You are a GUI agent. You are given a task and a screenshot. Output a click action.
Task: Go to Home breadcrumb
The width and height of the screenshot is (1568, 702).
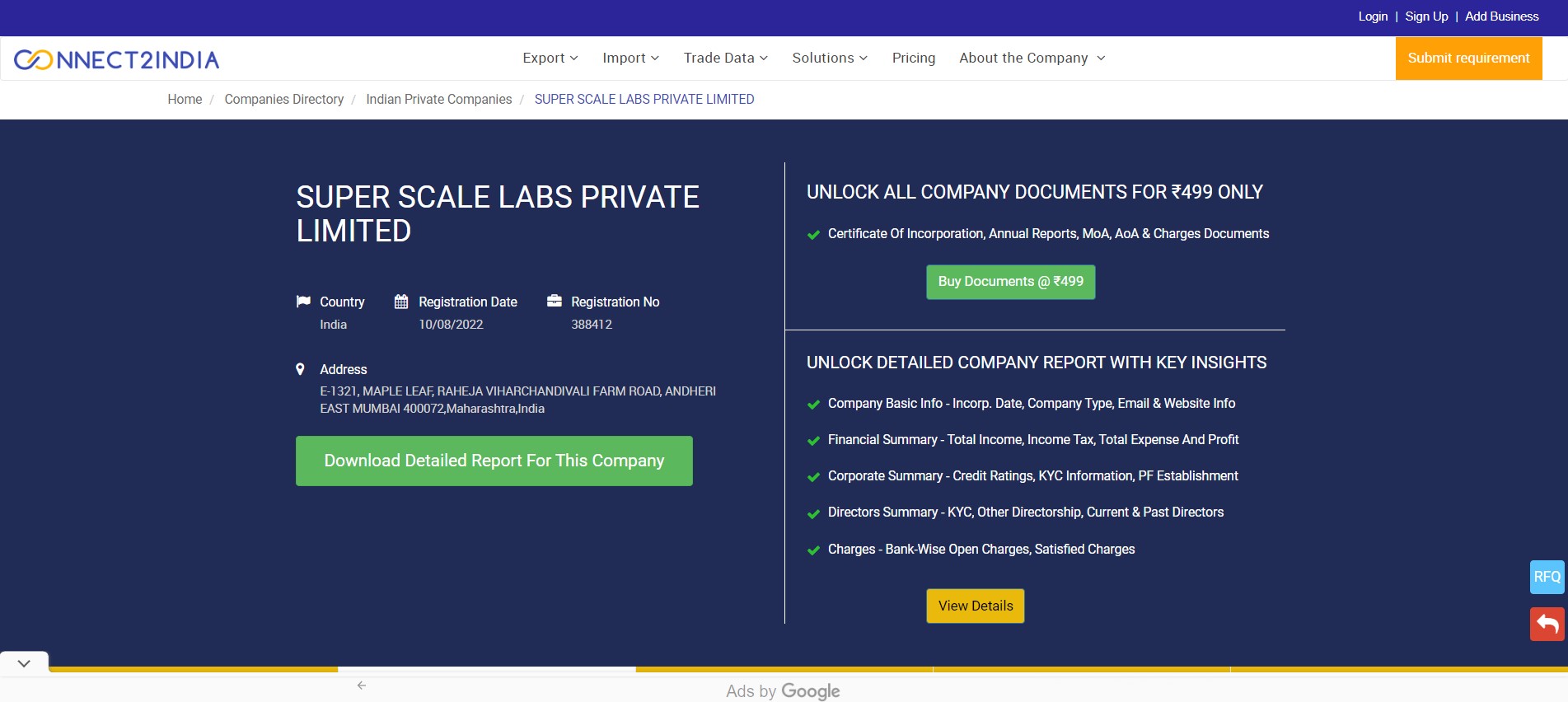(185, 99)
